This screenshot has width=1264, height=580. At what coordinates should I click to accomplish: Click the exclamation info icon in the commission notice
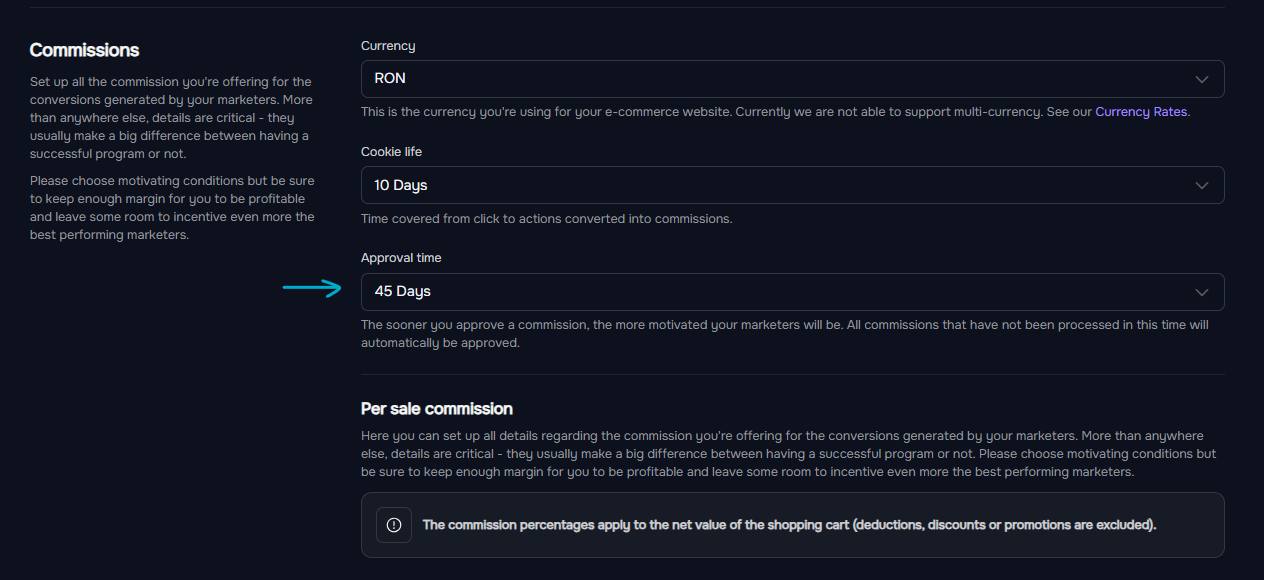394,525
